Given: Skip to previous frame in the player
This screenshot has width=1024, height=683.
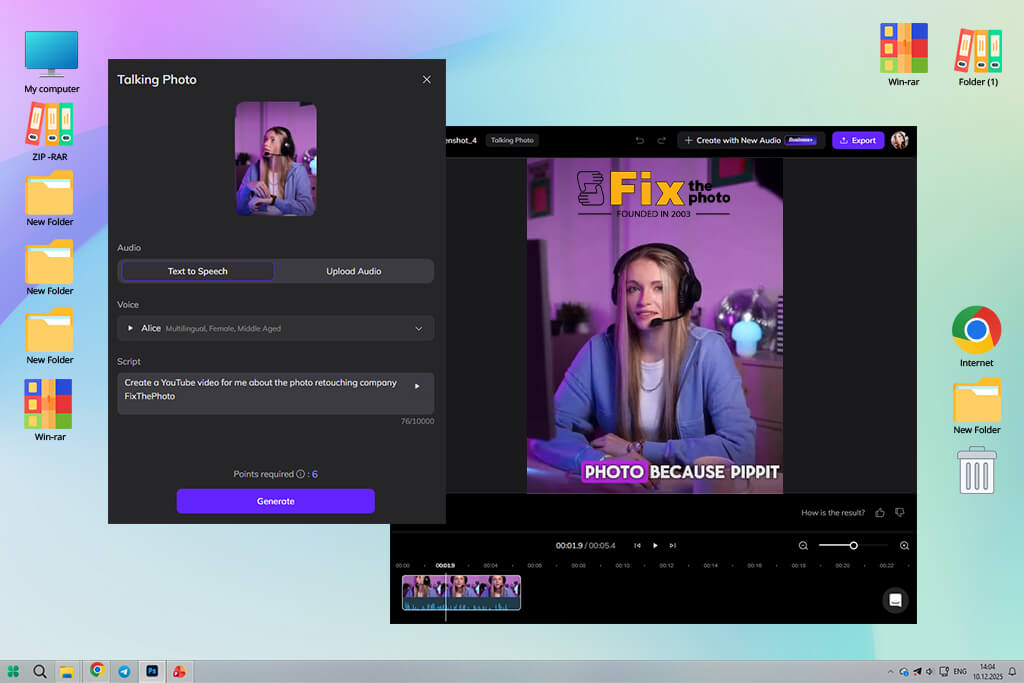Looking at the screenshot, I should (x=637, y=545).
